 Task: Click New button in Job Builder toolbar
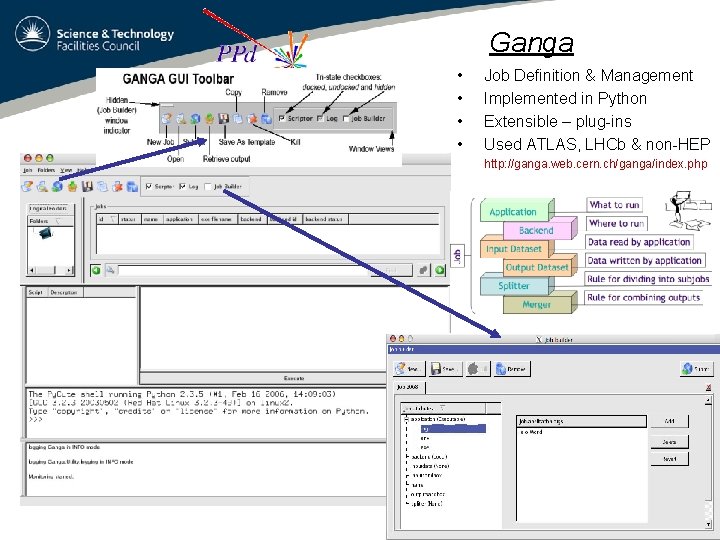[x=409, y=369]
